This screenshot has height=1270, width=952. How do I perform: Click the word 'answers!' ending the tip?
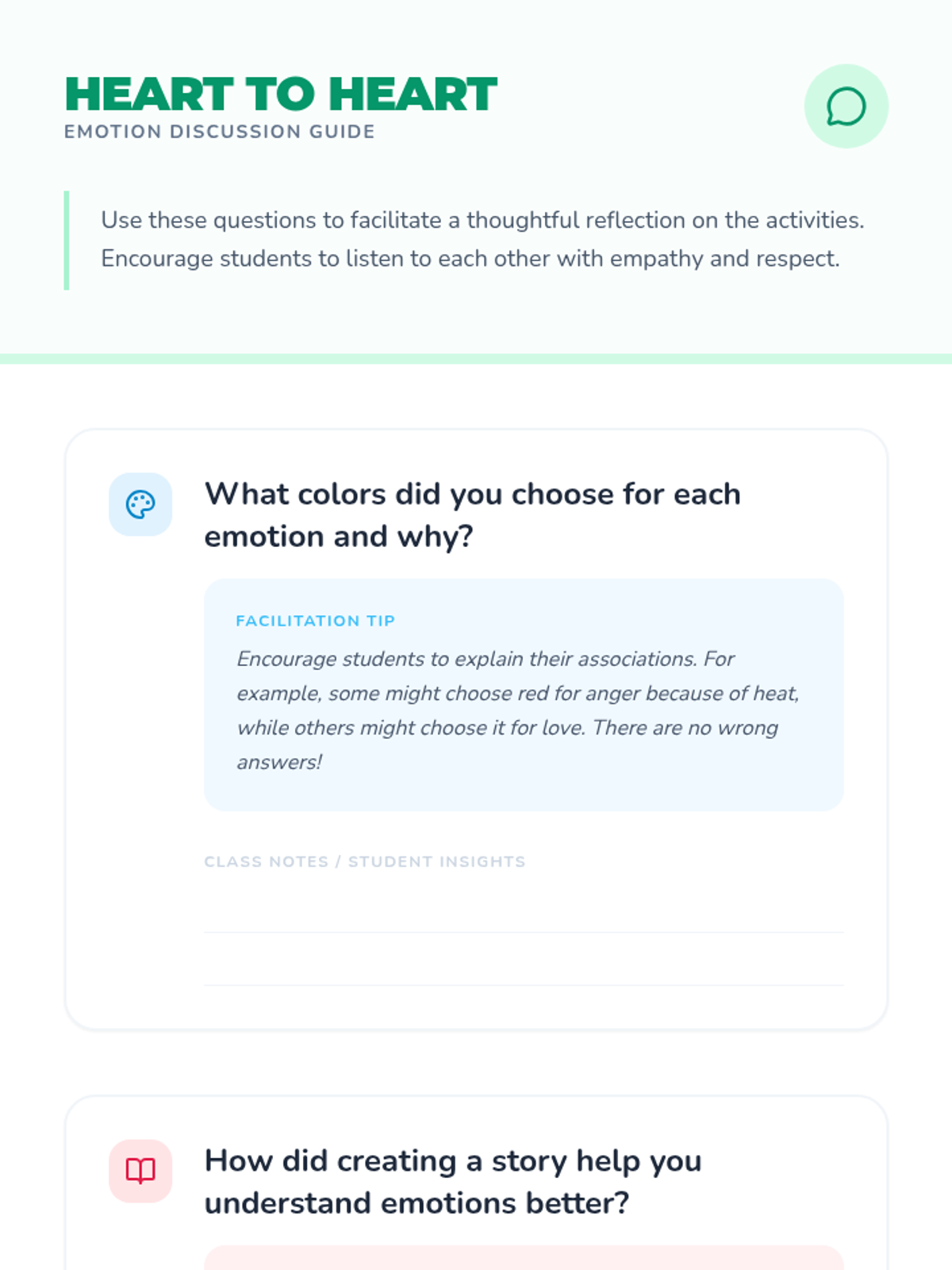(279, 762)
